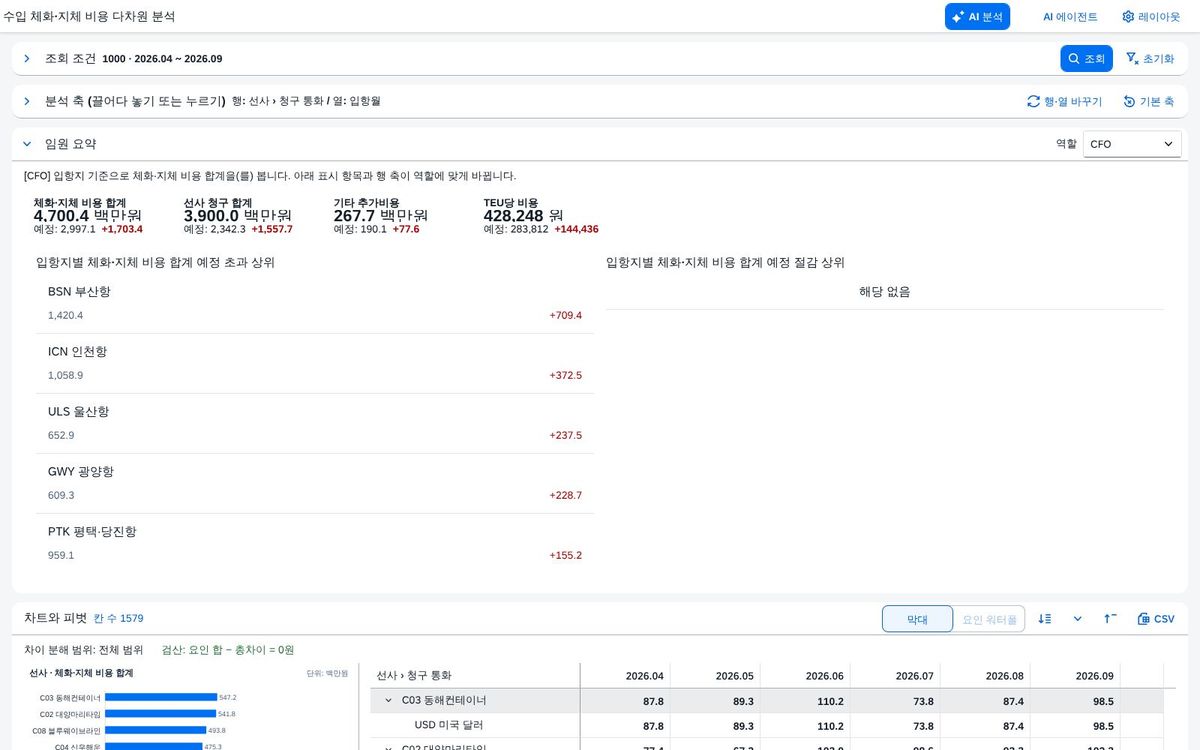Click the TEU당 비용 KPI
This screenshot has height=750, width=1200.
click(x=541, y=215)
